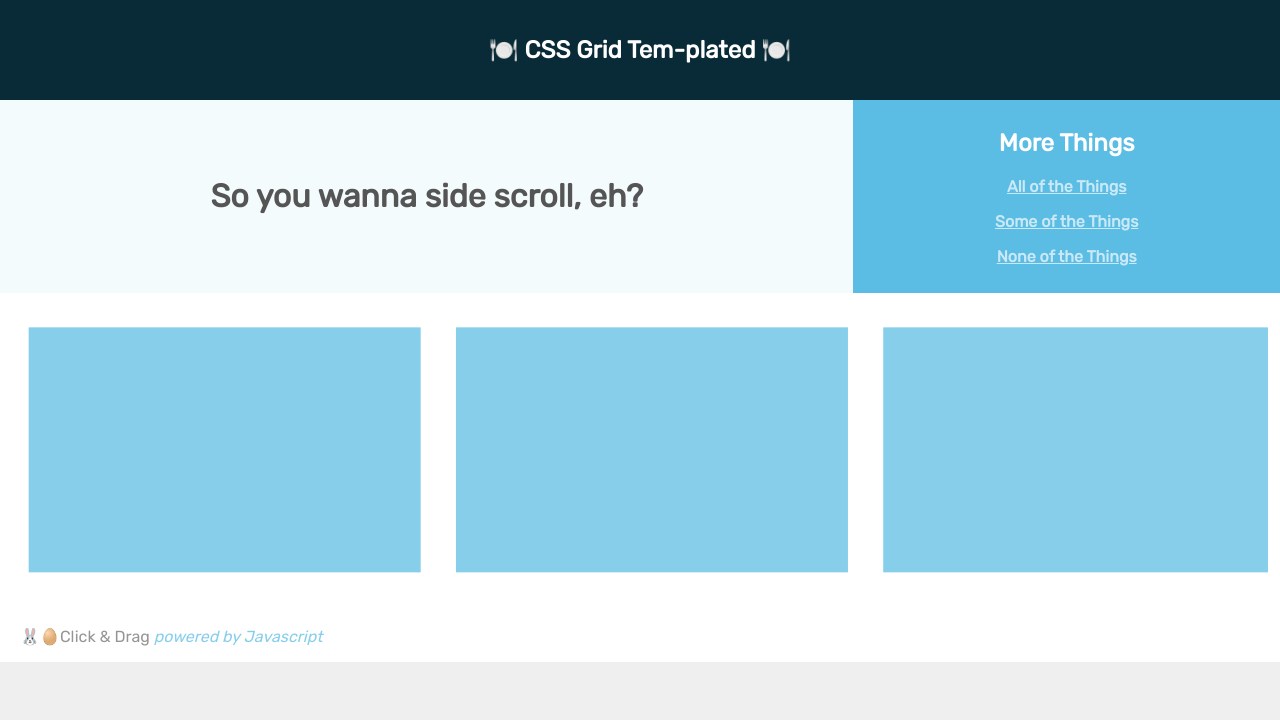Click the "So you wanna side scroll, eh?" heading
The image size is (1280, 720).
click(427, 196)
